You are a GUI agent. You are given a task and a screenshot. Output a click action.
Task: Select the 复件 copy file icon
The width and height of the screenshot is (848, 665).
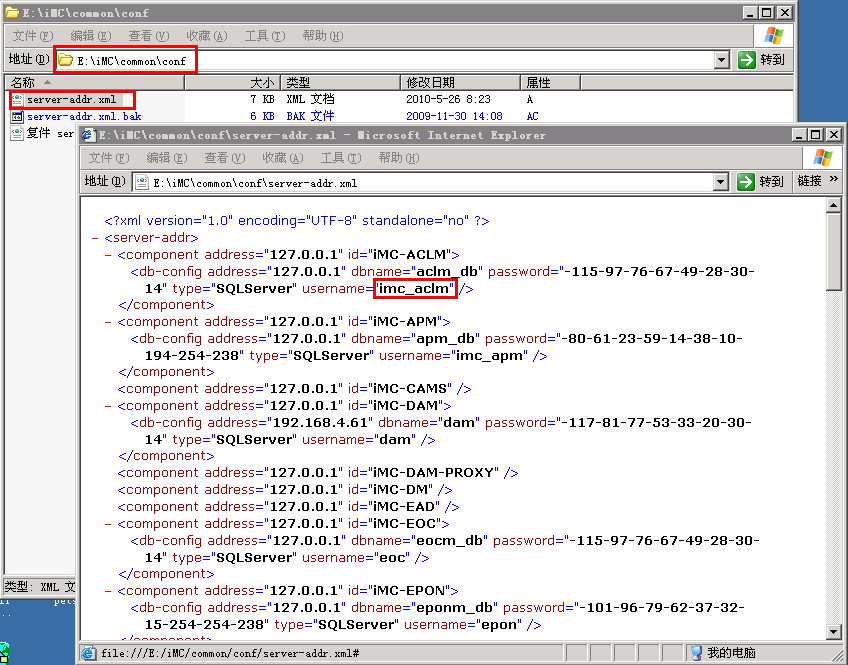coord(17,133)
